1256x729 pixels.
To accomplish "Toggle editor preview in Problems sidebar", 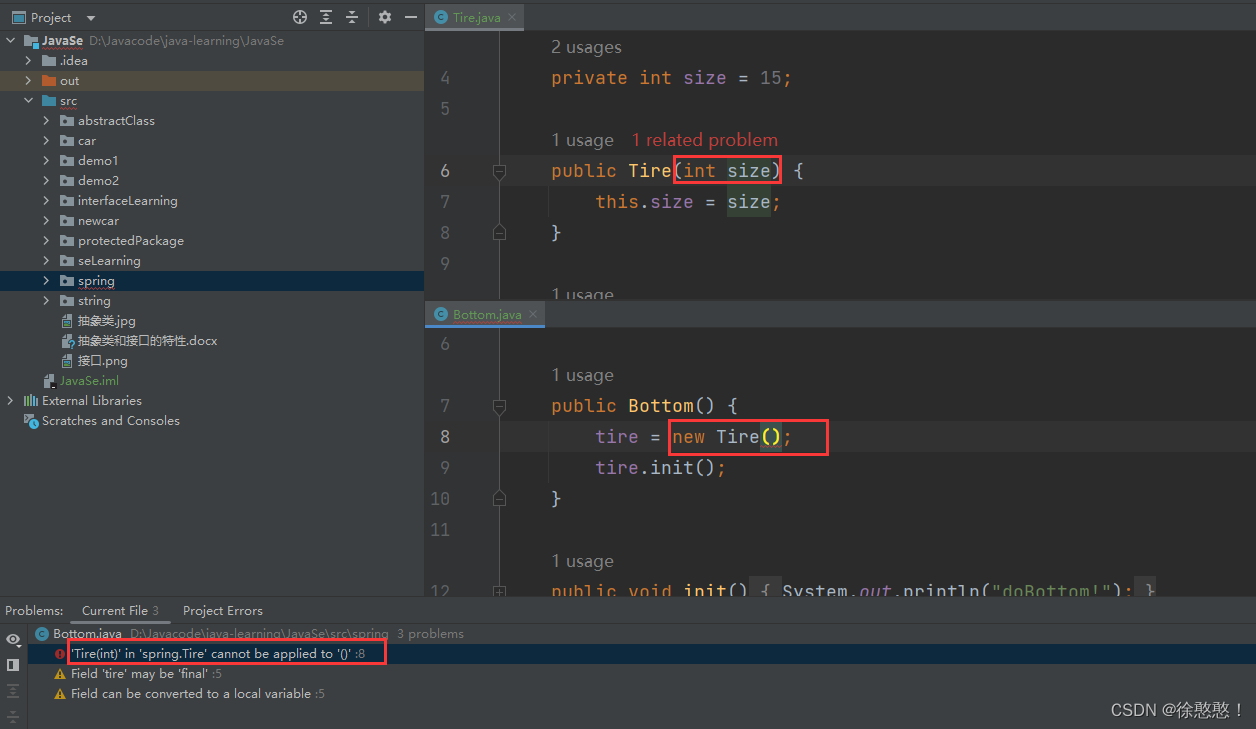I will click(13, 665).
